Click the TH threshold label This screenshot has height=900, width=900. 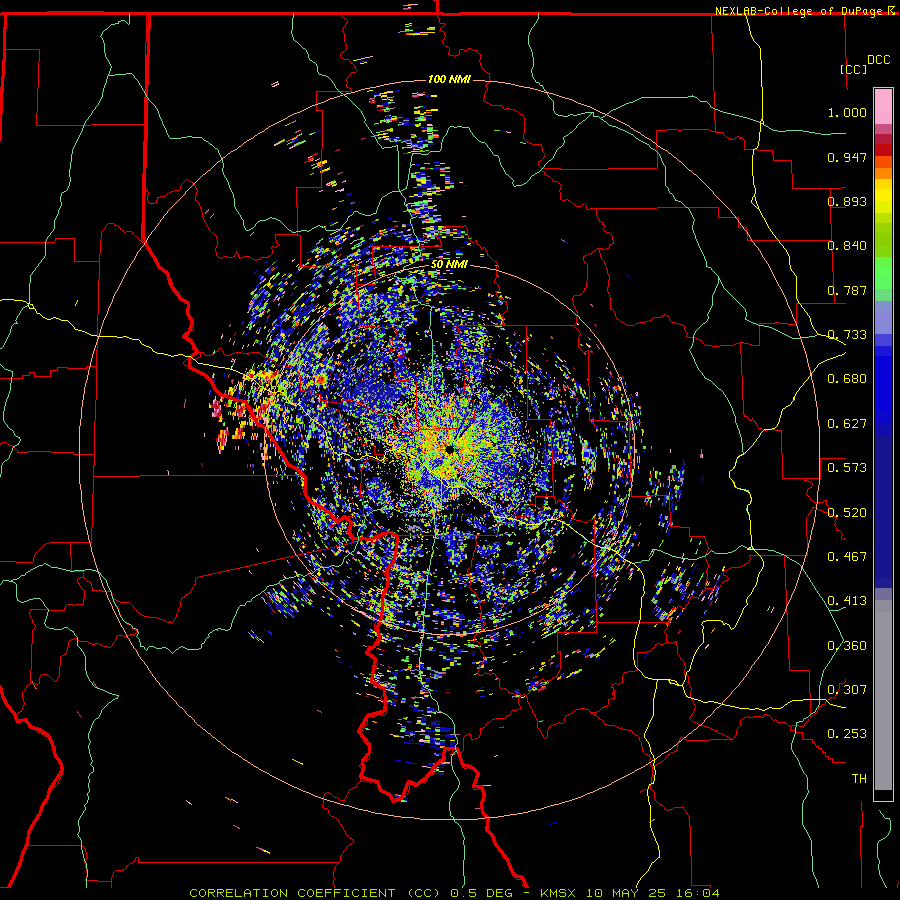click(859, 779)
